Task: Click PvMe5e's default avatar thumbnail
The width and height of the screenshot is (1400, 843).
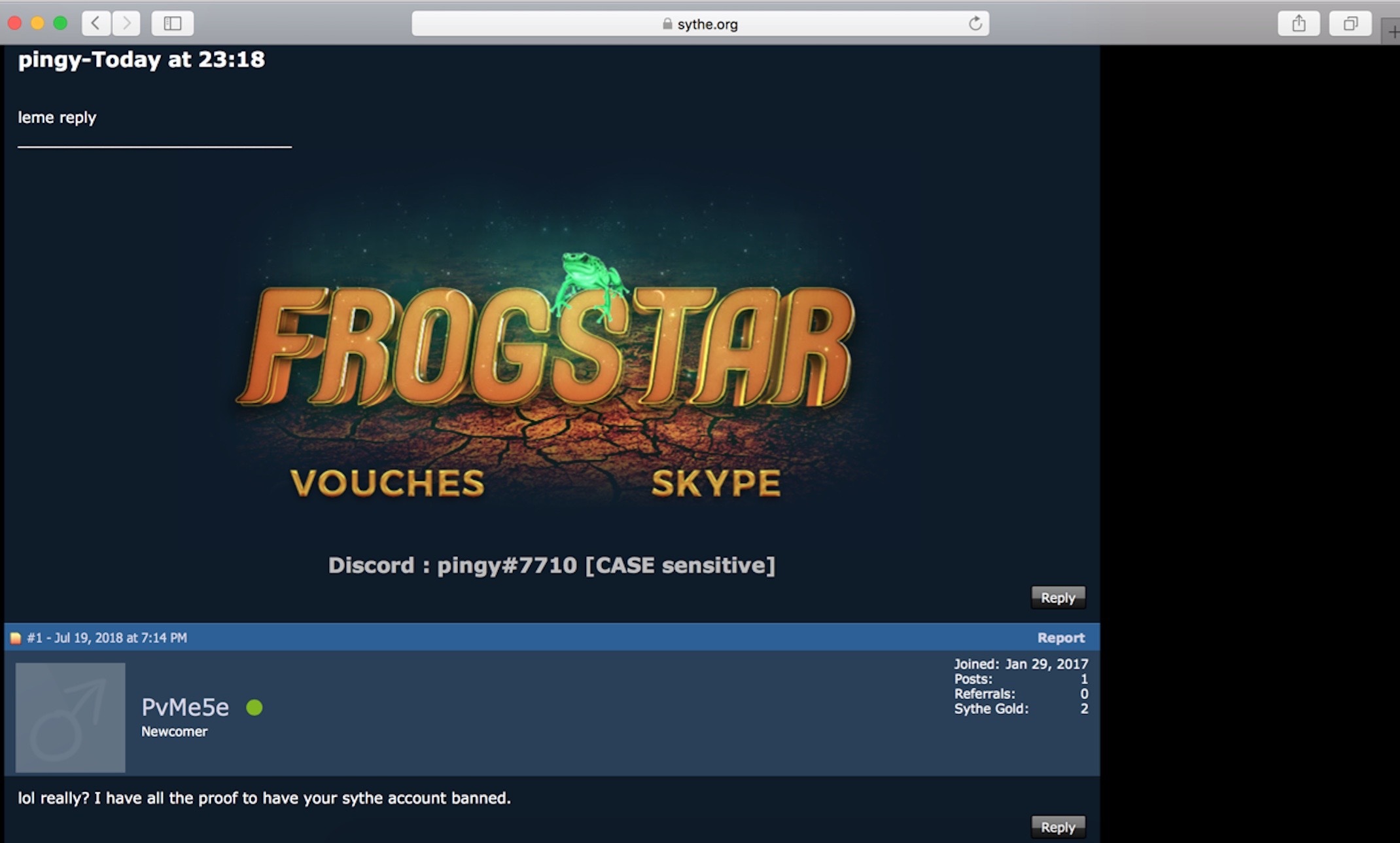Action: tap(70, 717)
